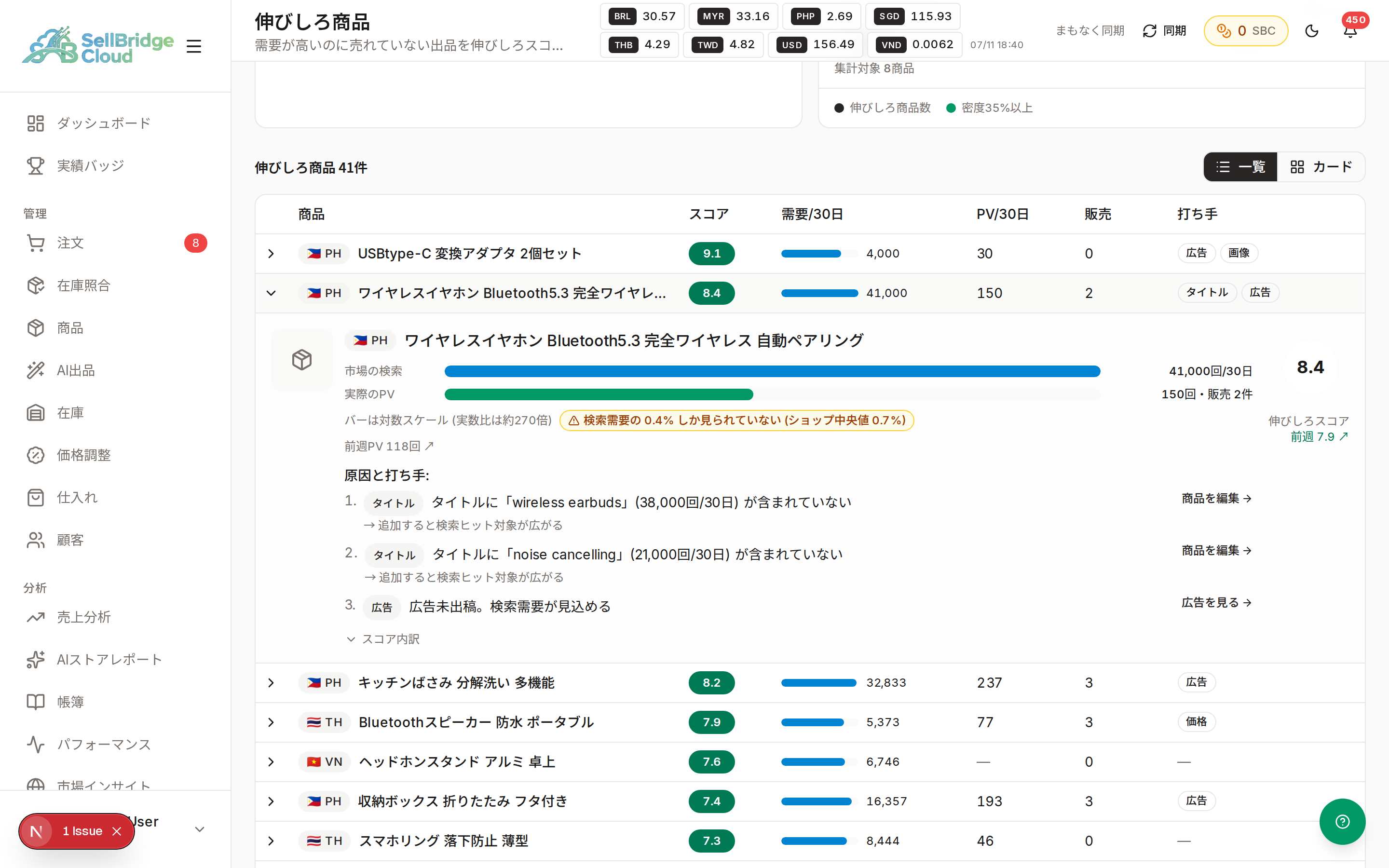Open 注文 menu item
Image resolution: width=1389 pixels, height=868 pixels.
115,243
